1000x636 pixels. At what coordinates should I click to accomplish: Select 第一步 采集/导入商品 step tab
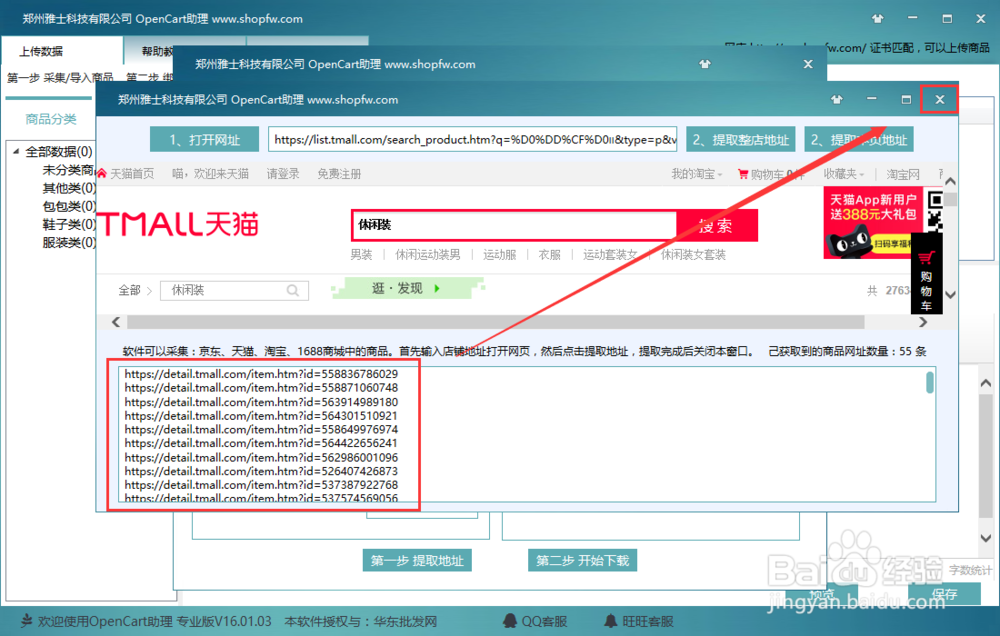(60, 77)
